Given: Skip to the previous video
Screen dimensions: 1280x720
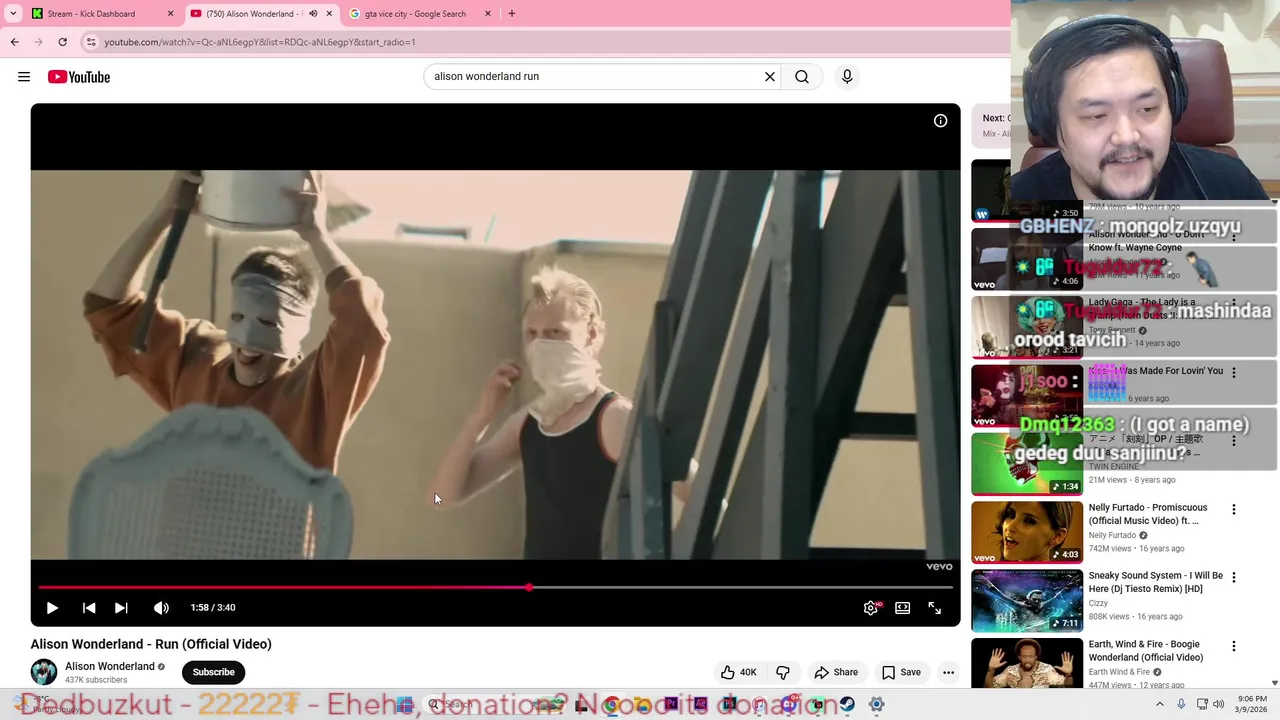Looking at the screenshot, I should tap(89, 608).
